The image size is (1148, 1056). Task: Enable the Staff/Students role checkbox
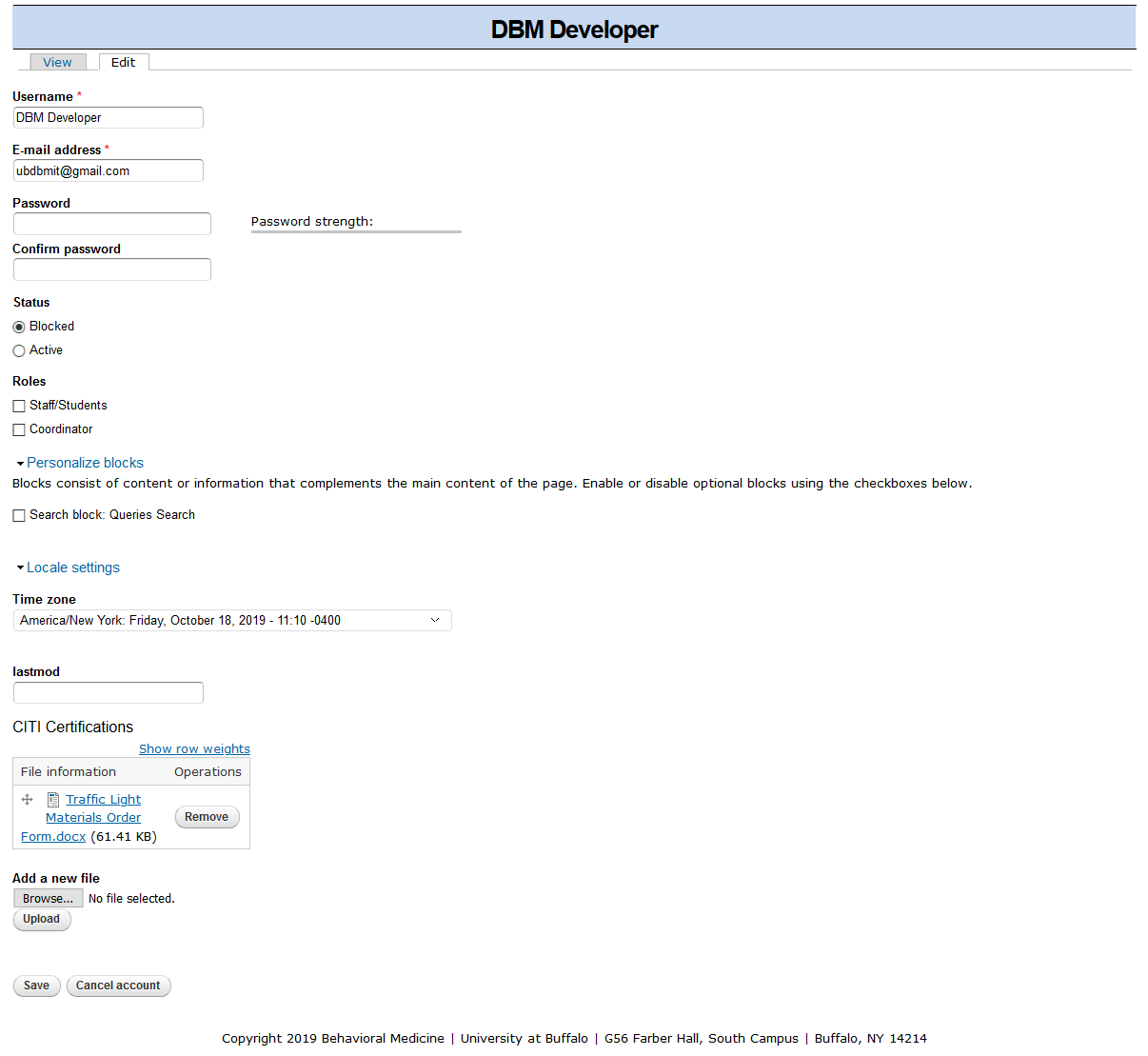click(x=19, y=406)
